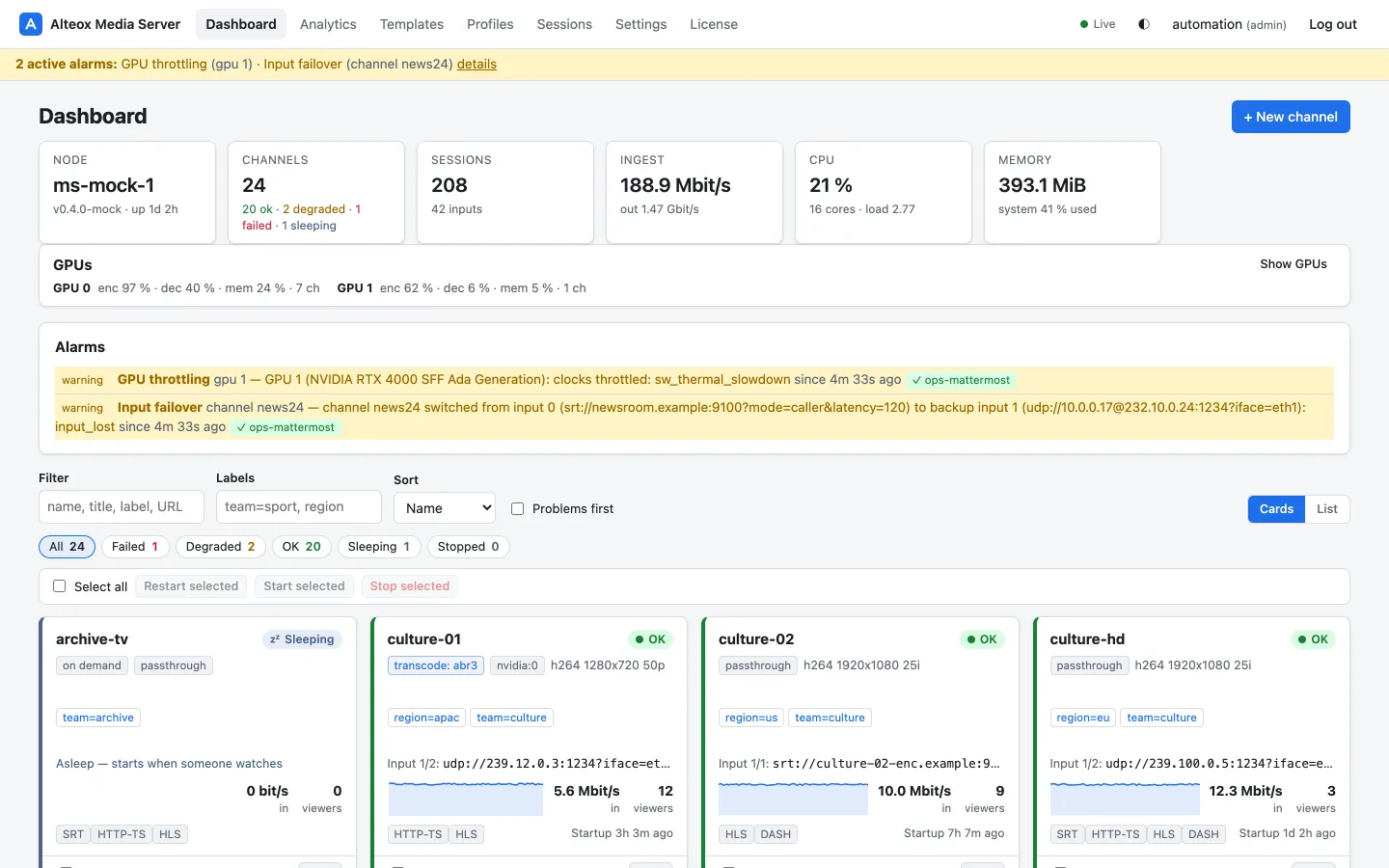Open the archive-tv channel title
This screenshot has width=1389, height=868.
pos(92,639)
